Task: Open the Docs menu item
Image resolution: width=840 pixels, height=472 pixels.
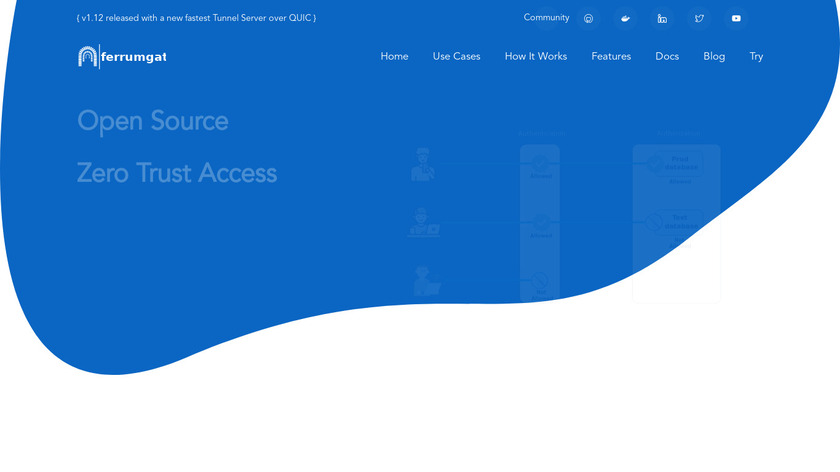Action: click(667, 56)
